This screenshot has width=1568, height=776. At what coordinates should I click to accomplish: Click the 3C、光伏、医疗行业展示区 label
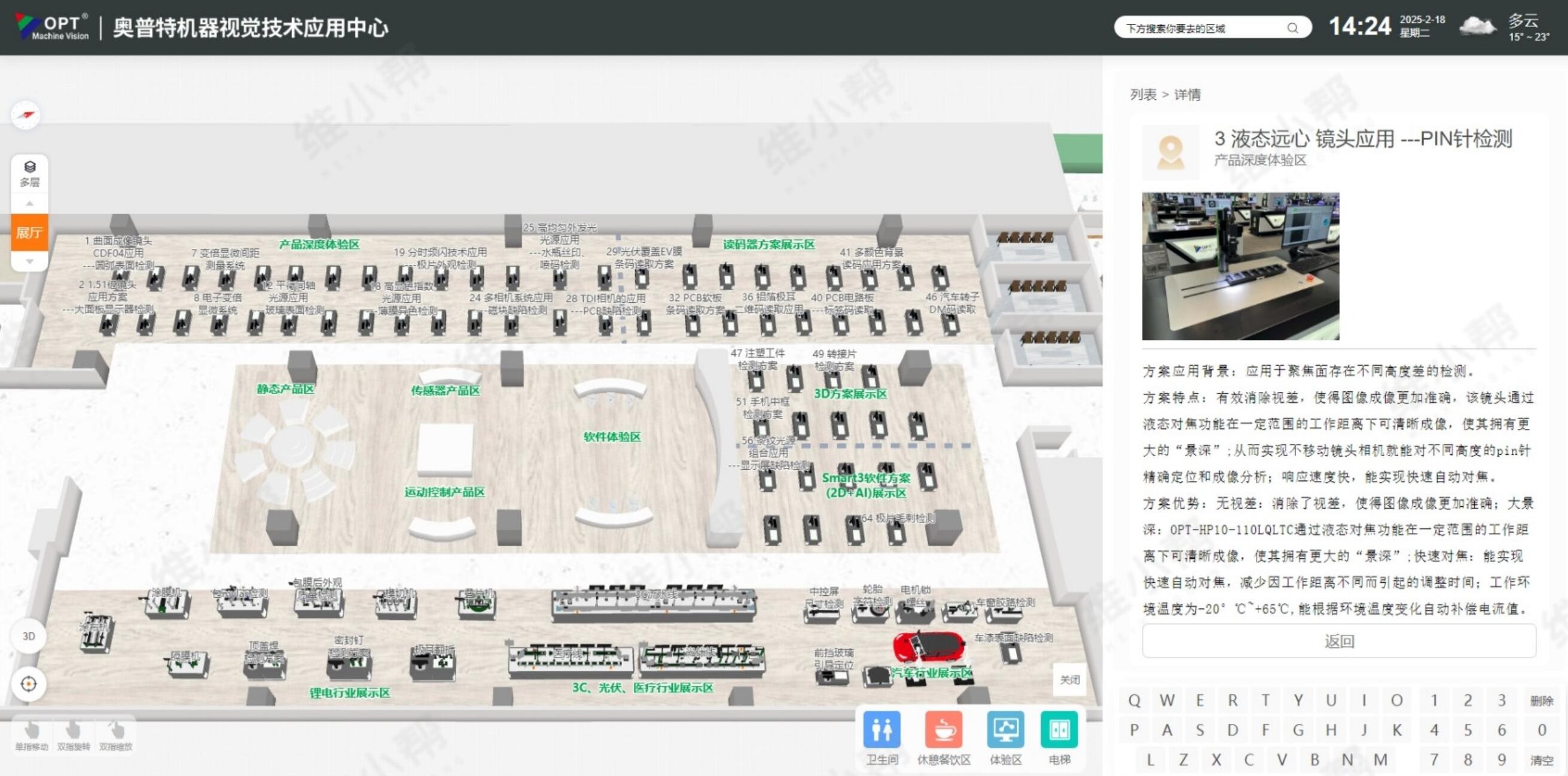pos(642,687)
